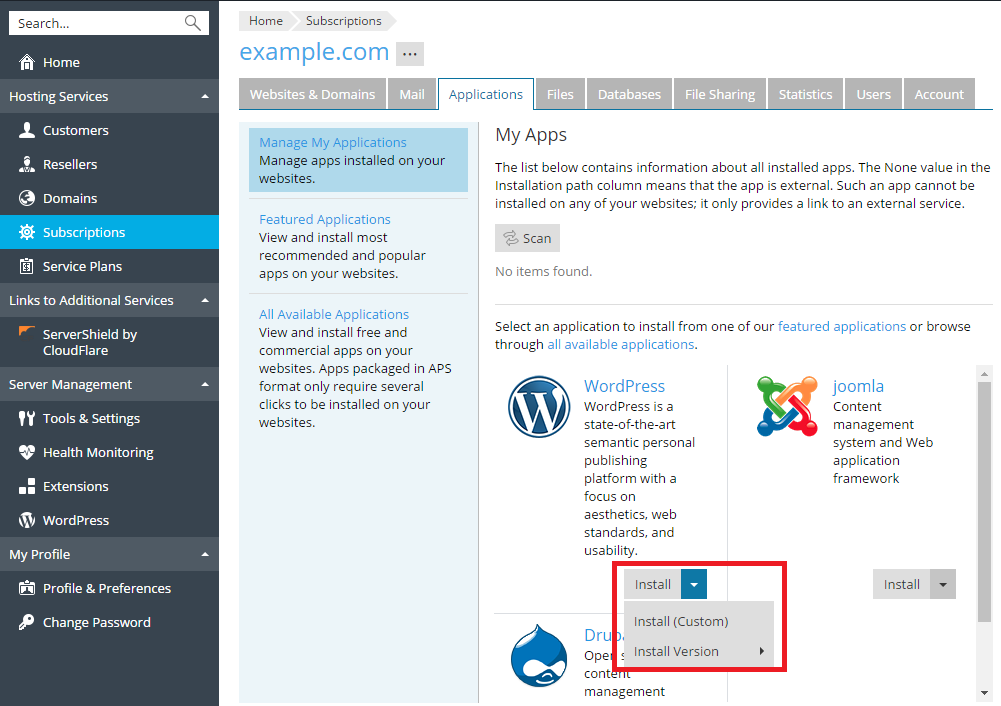This screenshot has height=706, width=1001.
Task: Click the WordPress logo in app list
Action: point(539,407)
